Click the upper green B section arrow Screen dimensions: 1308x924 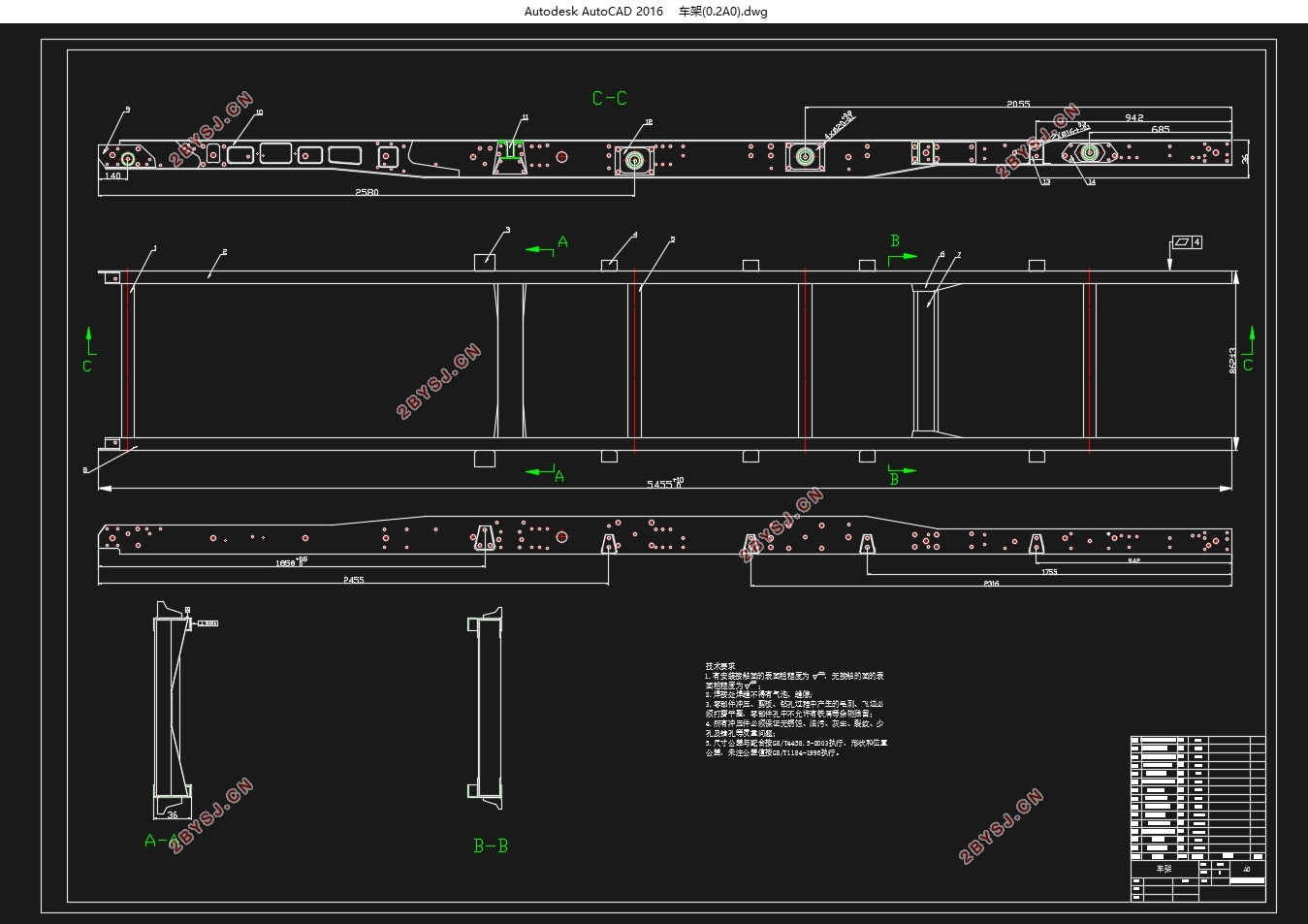[x=902, y=248]
